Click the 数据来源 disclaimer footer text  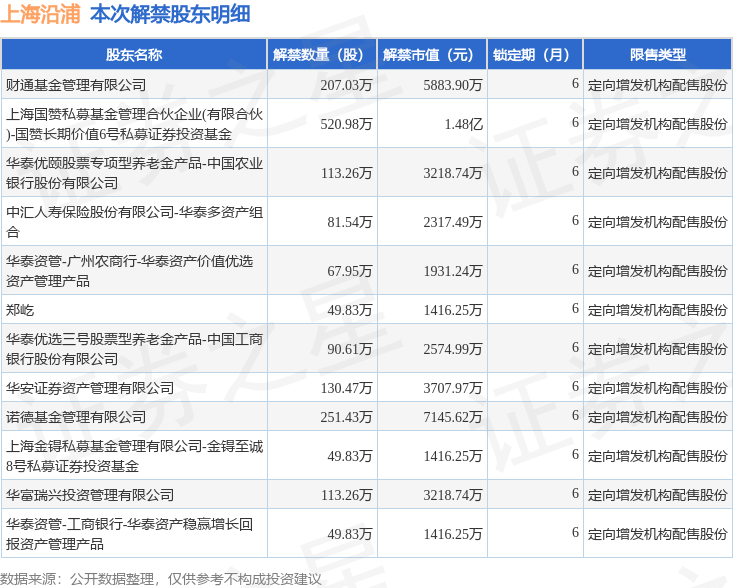161,580
